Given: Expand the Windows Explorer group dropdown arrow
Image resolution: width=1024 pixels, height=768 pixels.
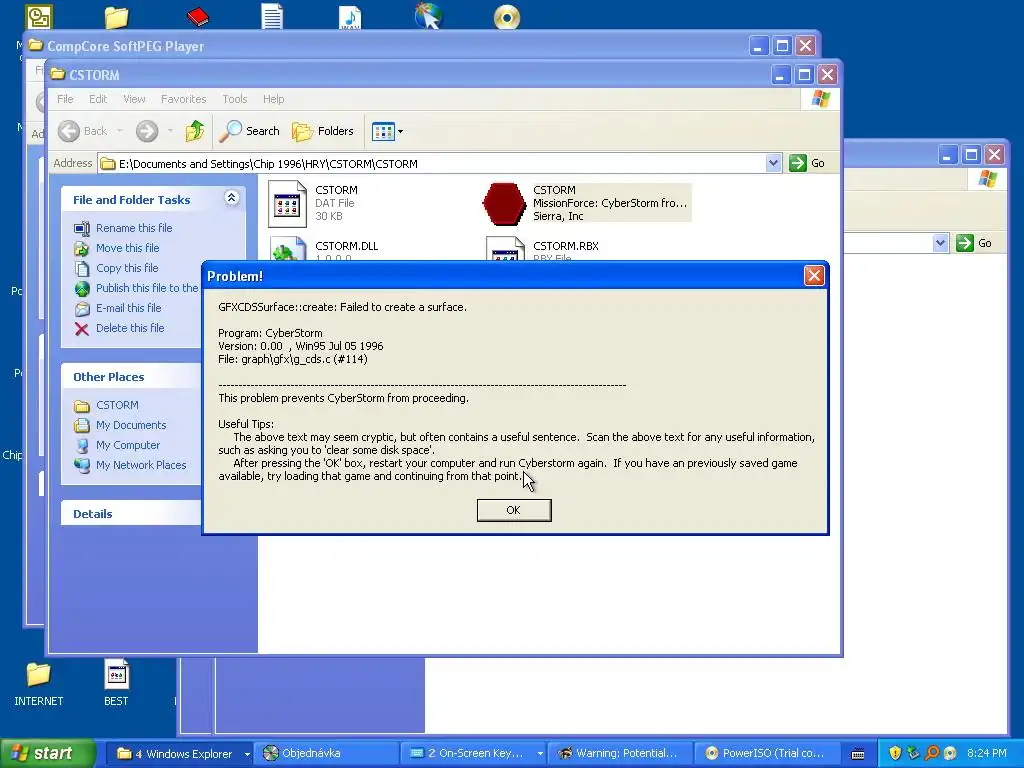Looking at the screenshot, I should pyautogui.click(x=247, y=754).
